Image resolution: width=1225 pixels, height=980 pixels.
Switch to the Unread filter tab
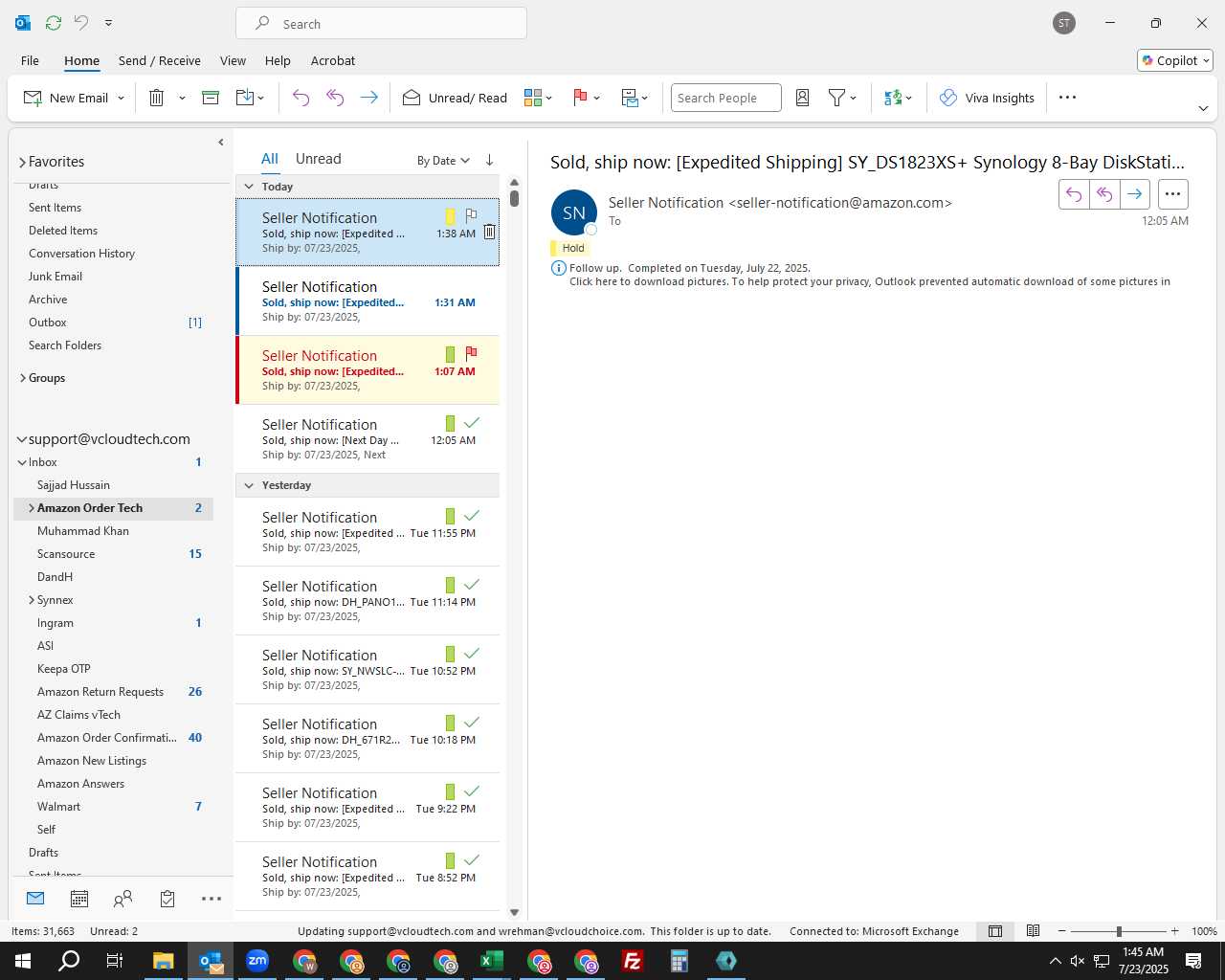318,159
